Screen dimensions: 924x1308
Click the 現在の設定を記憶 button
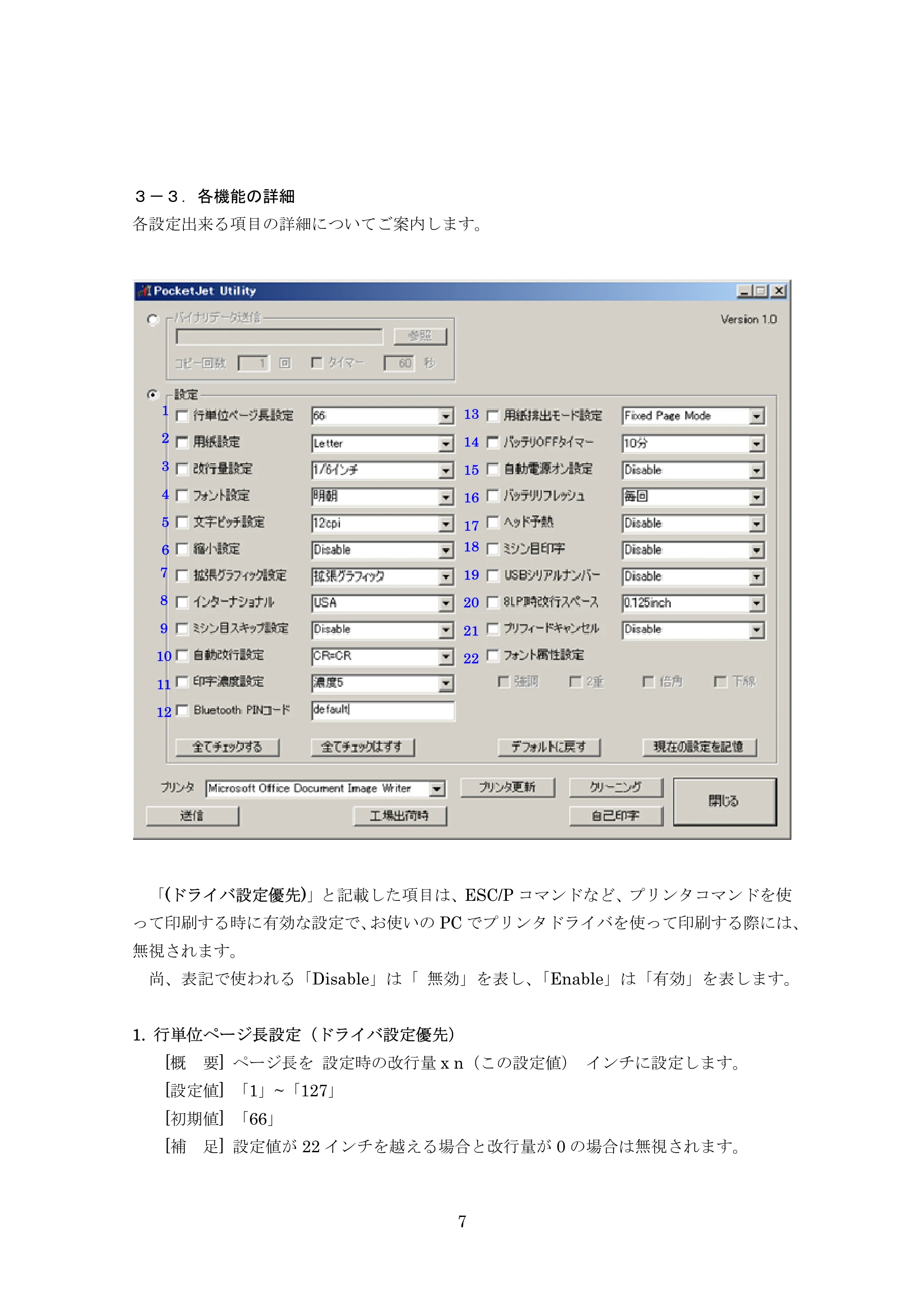click(x=699, y=747)
